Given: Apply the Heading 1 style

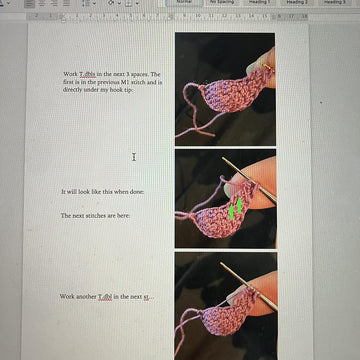Looking at the screenshot, I should (259, 3).
